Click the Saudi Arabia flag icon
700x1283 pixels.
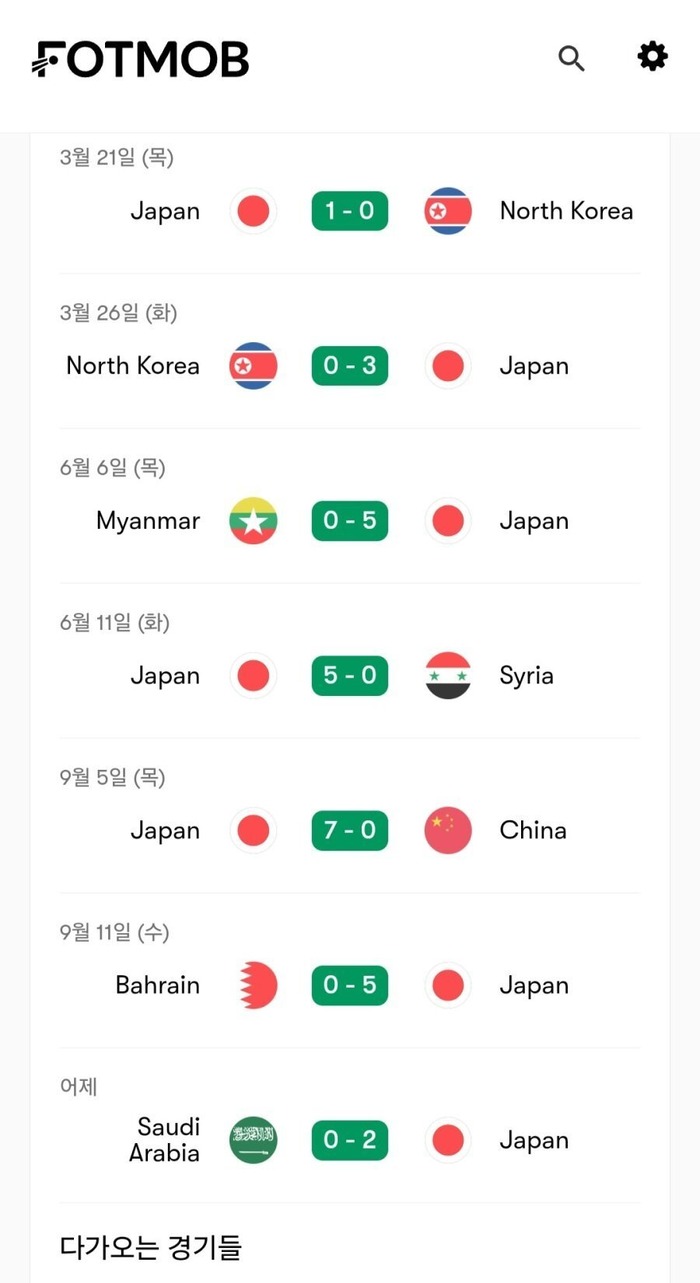pyautogui.click(x=253, y=1141)
